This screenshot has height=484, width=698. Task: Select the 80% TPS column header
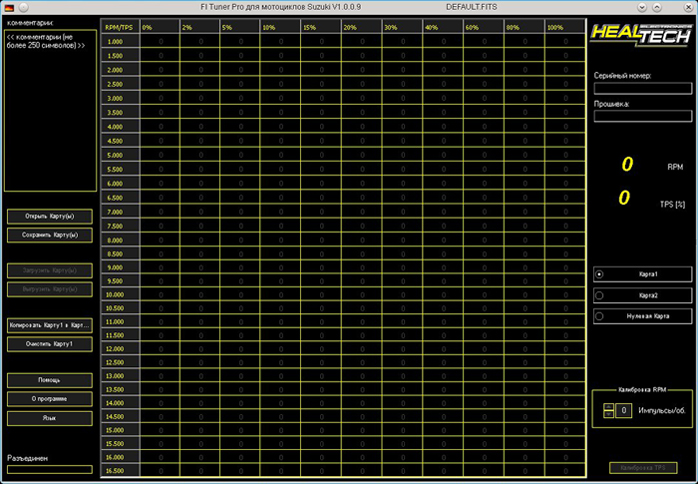click(x=524, y=27)
